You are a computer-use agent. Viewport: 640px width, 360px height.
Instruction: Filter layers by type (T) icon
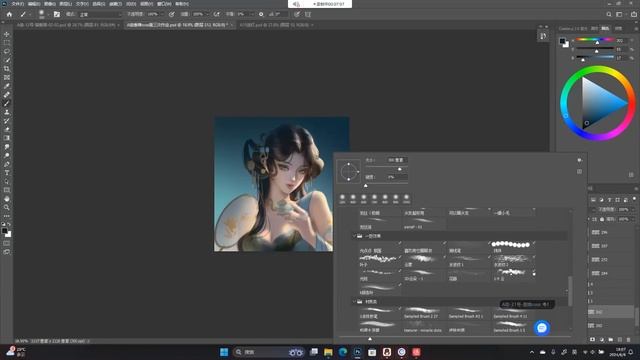pos(610,200)
